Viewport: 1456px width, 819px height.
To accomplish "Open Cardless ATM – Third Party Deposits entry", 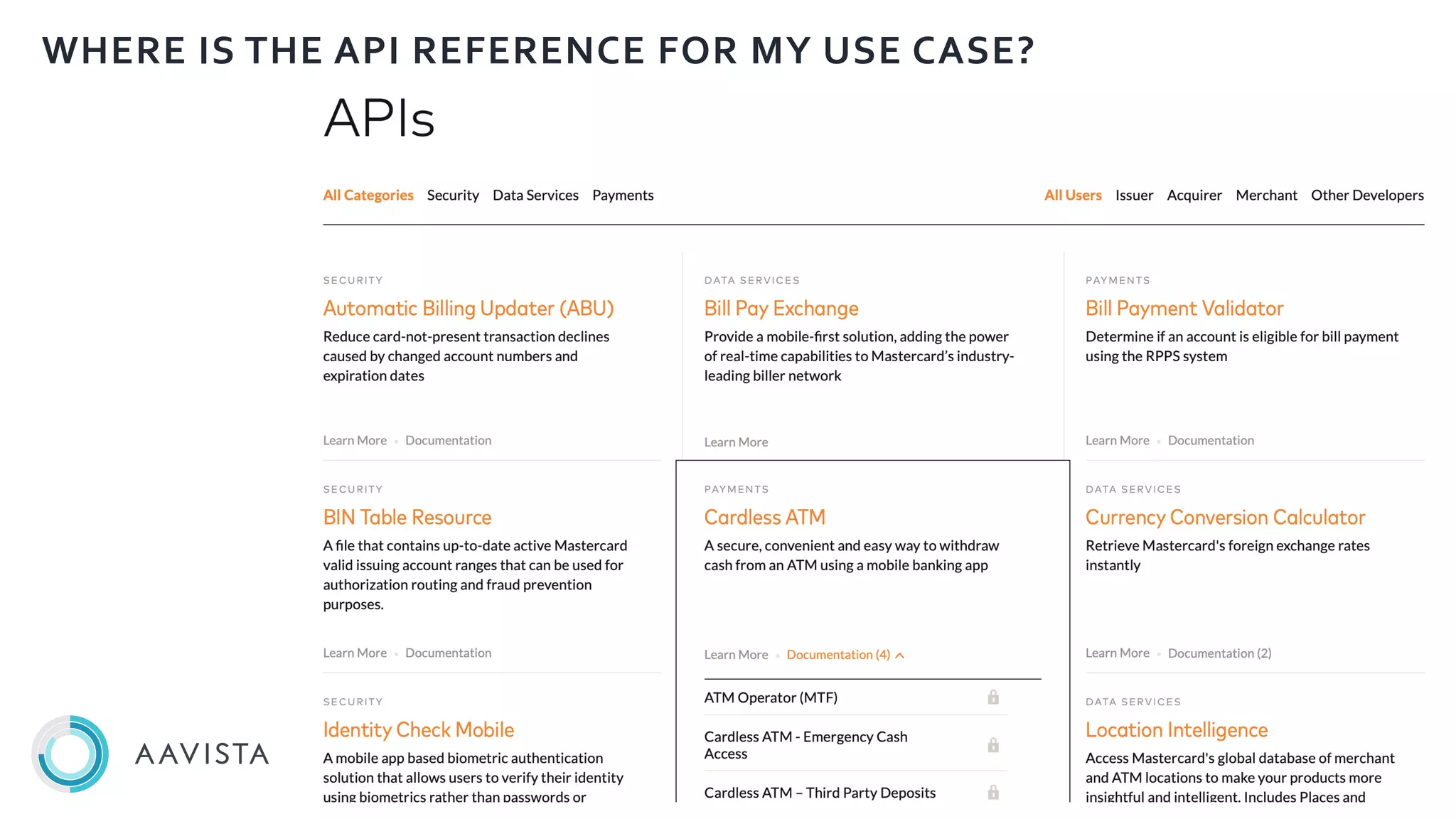I will (x=820, y=793).
